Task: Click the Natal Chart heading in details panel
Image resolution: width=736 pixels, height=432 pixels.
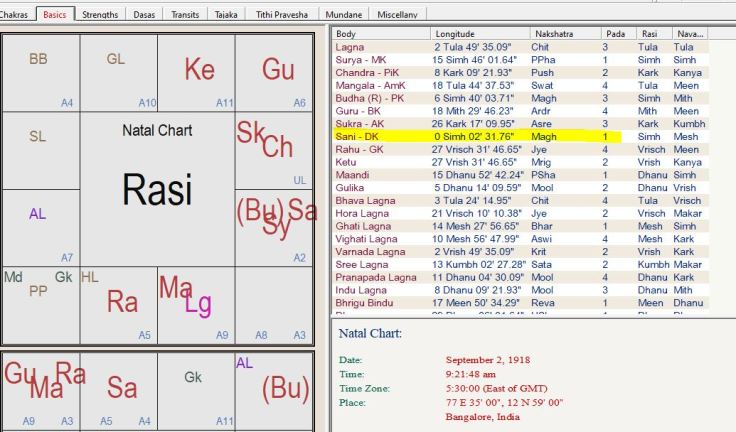Action: [x=370, y=332]
